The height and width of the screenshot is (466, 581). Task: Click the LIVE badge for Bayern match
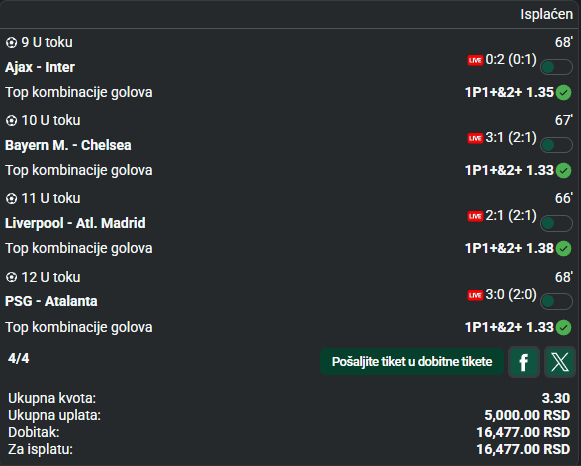pos(475,138)
